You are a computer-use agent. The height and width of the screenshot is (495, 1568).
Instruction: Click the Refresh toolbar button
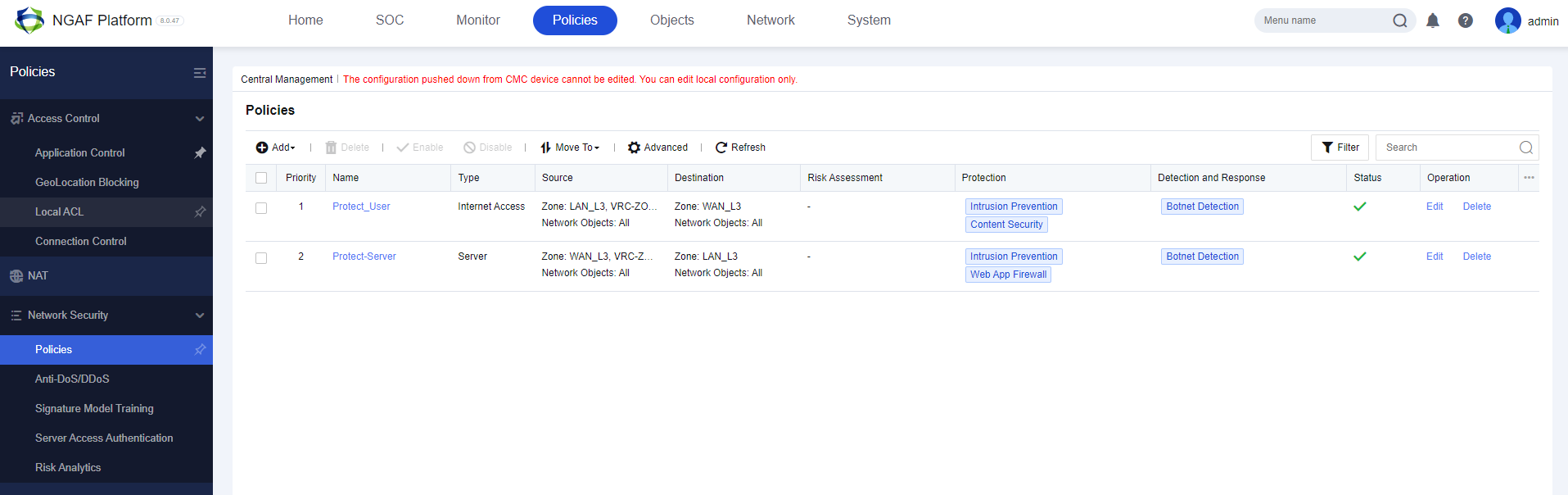740,148
